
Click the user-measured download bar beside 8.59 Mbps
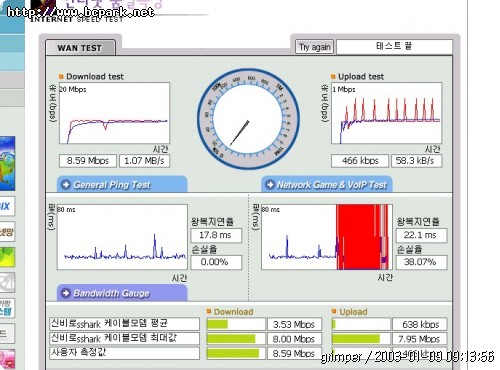point(236,353)
